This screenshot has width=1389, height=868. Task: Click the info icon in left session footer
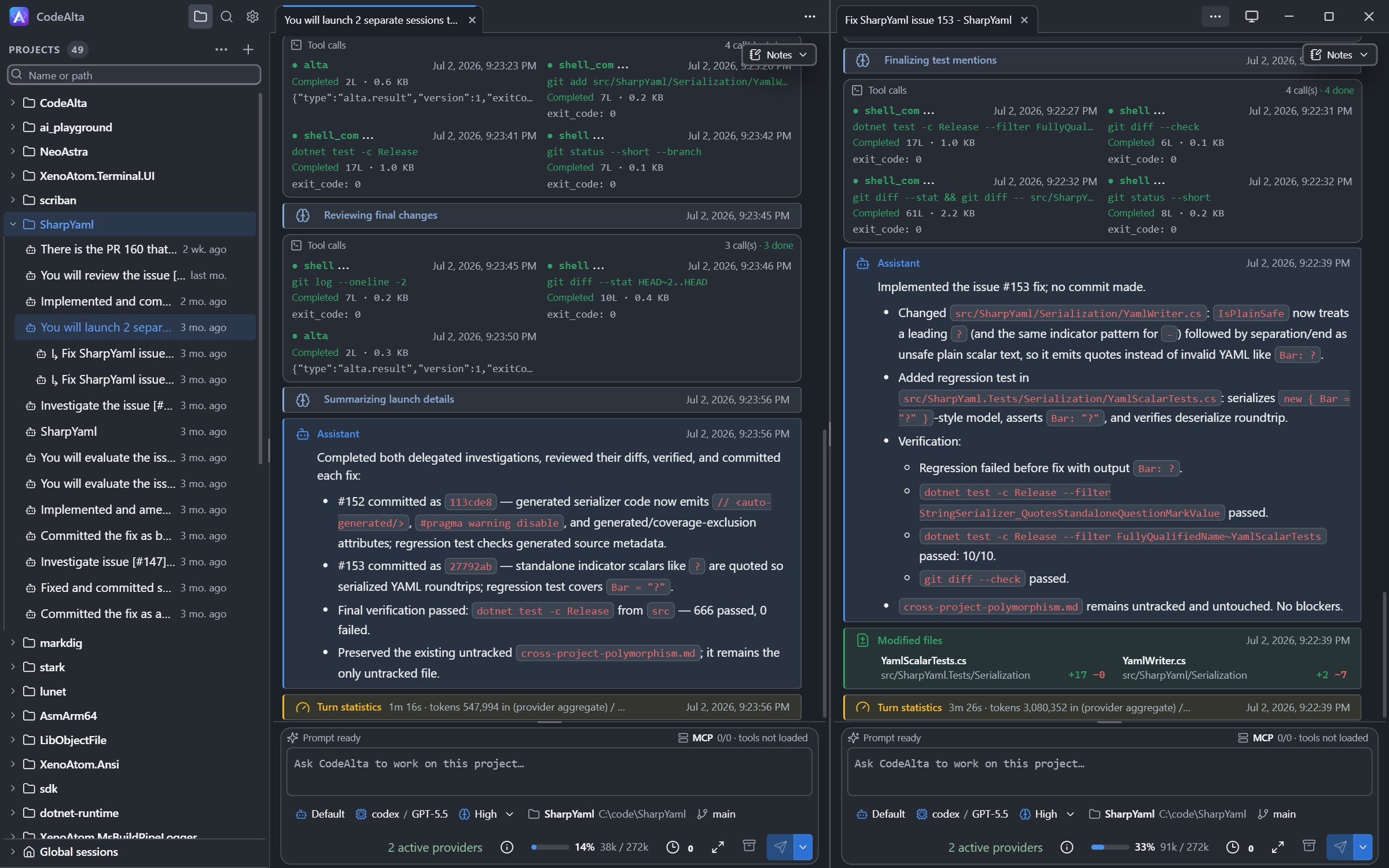[x=507, y=847]
